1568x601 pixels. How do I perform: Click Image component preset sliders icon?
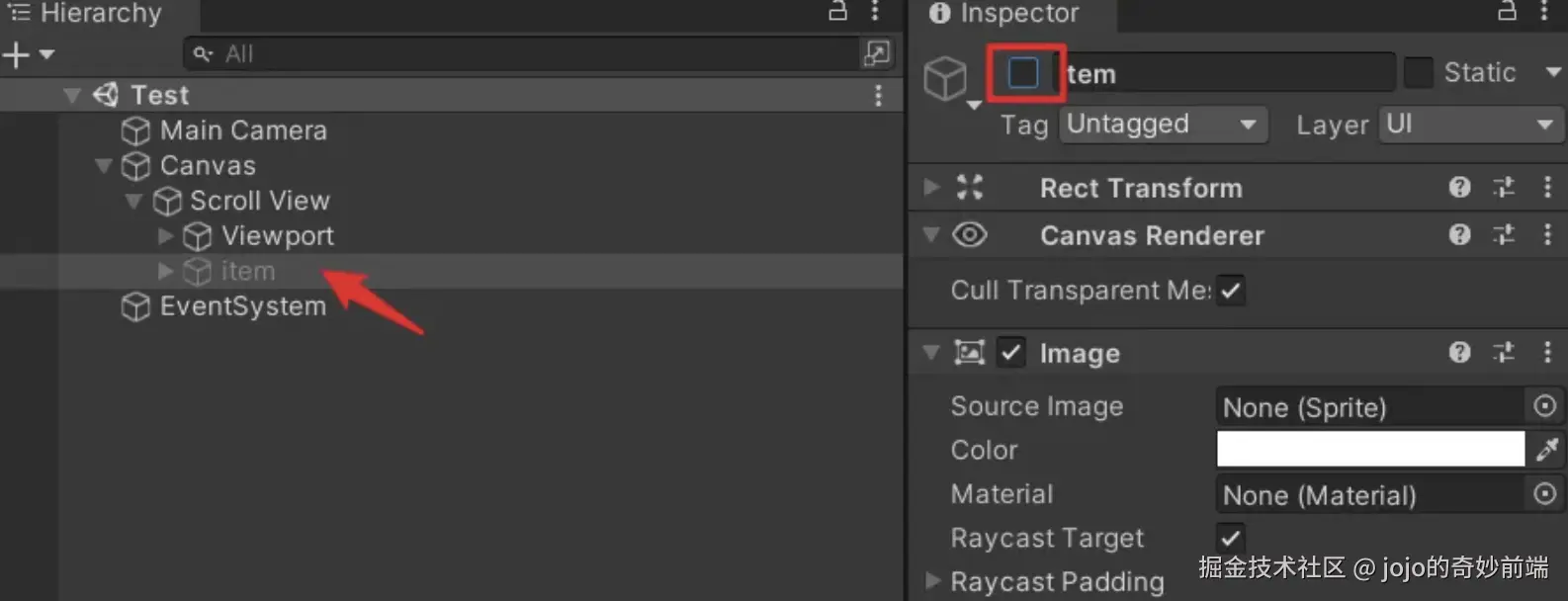(1504, 353)
